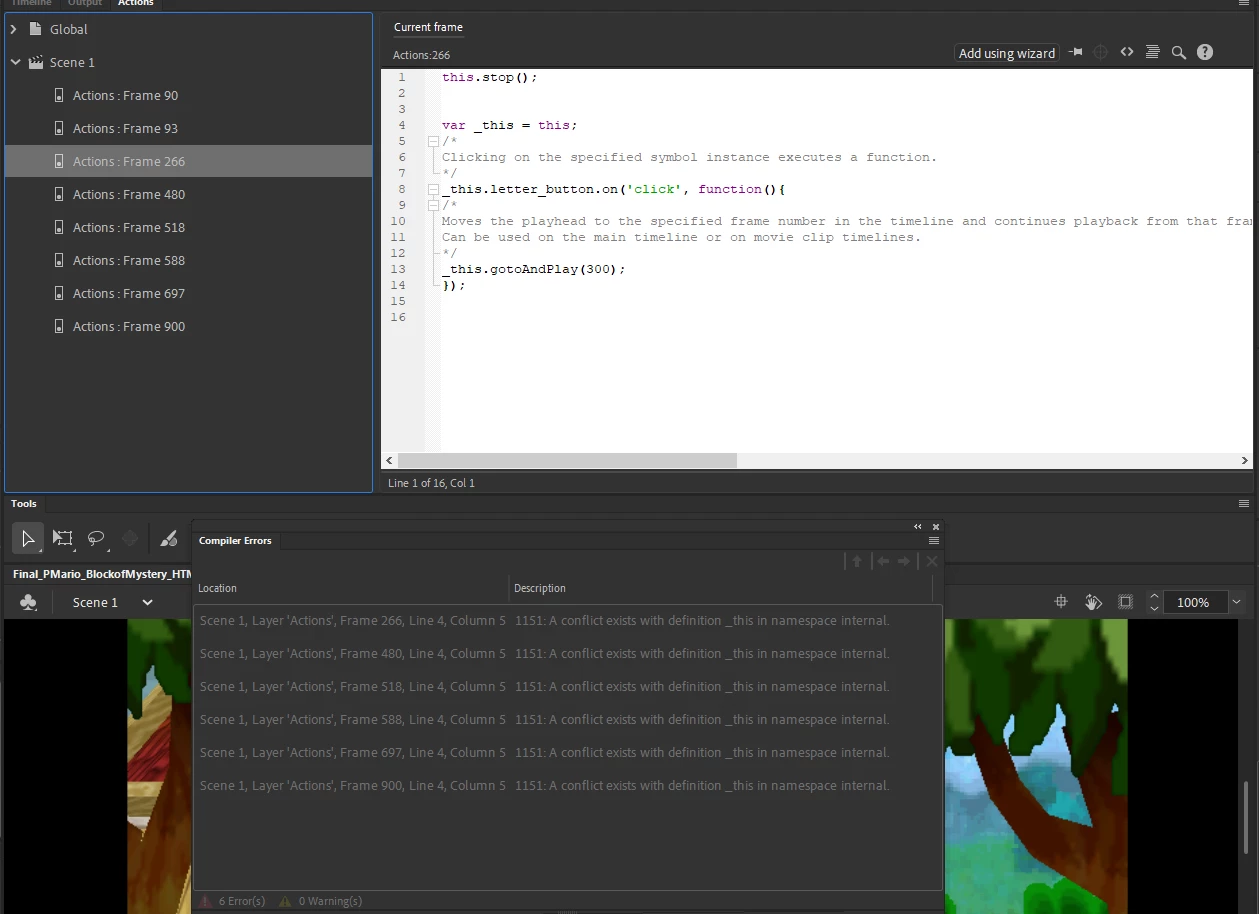Click the Insert Instance Path target icon
The image size is (1259, 914).
[1100, 52]
